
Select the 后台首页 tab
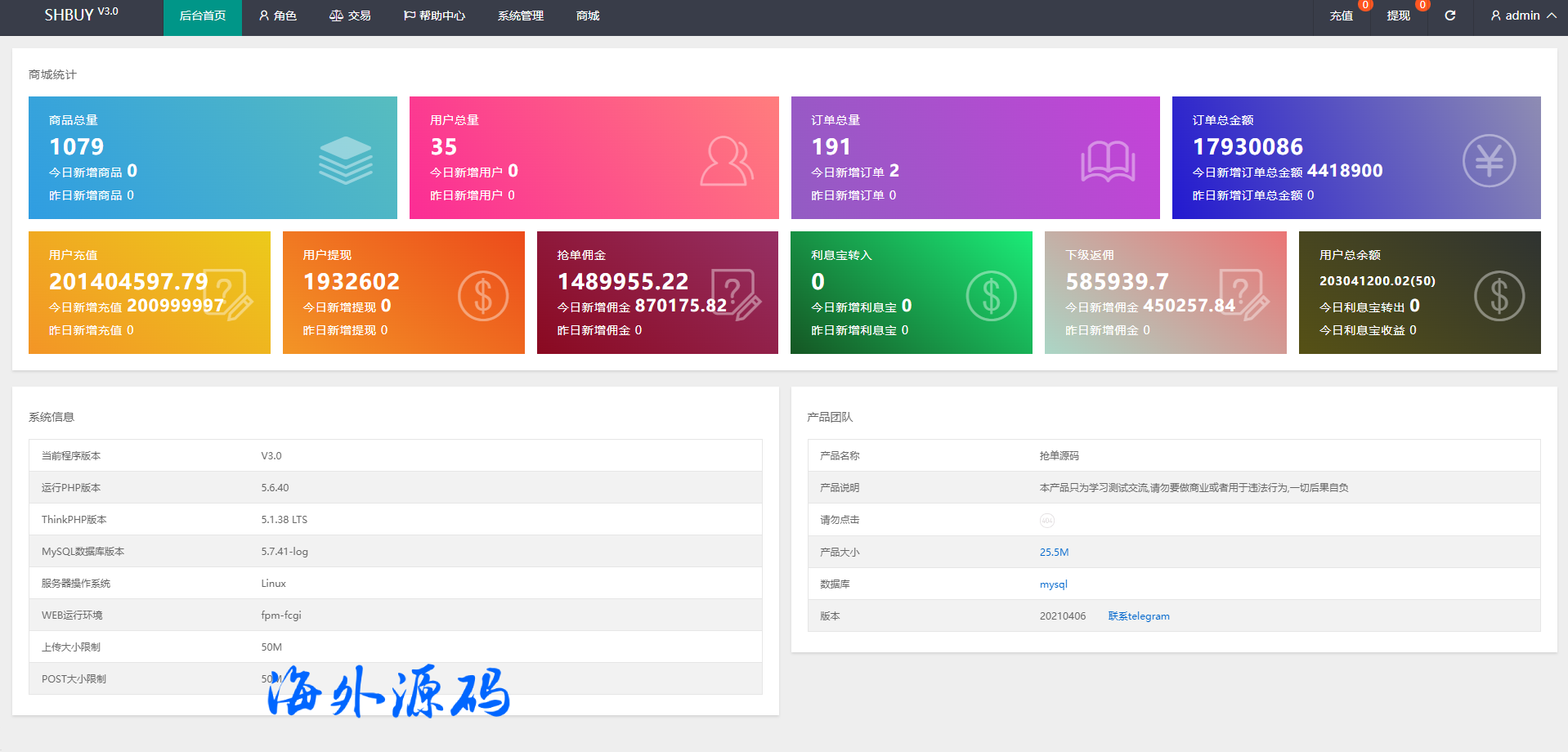[203, 16]
